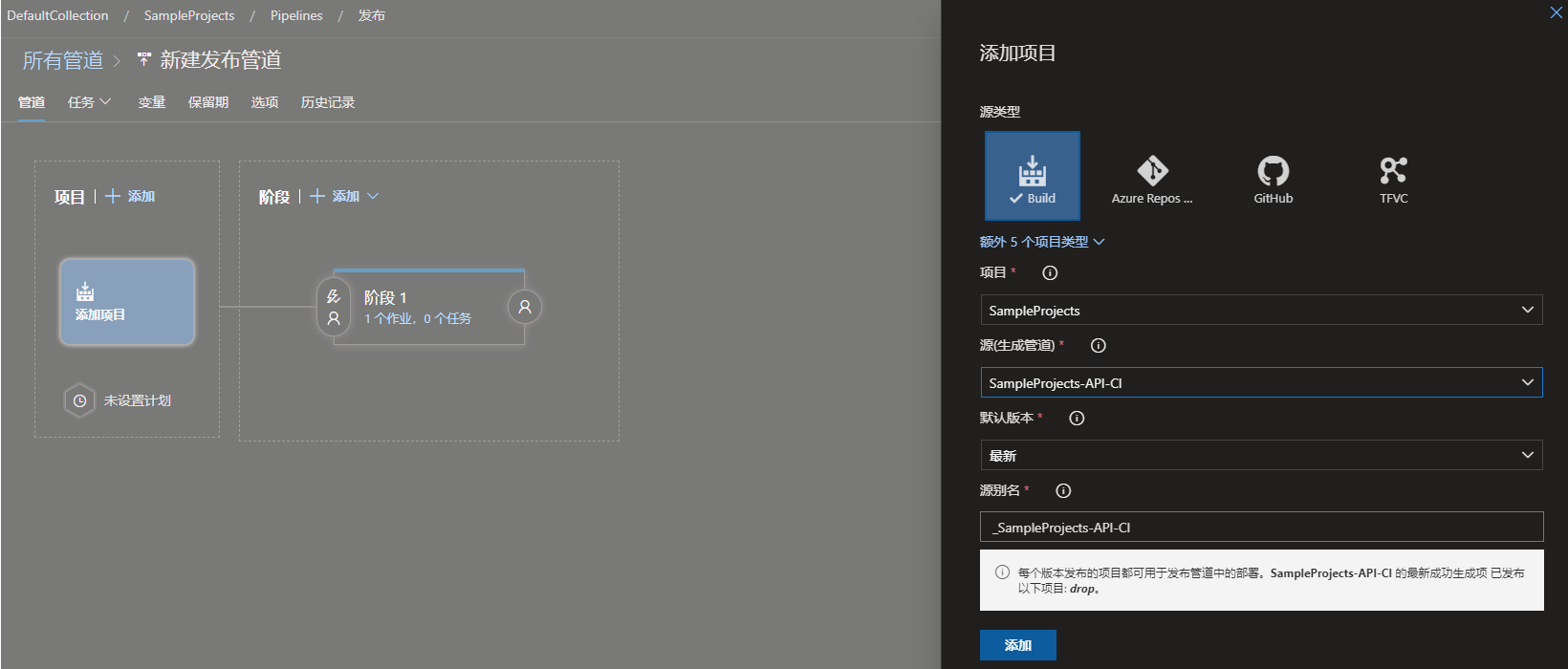Click the 未设置计划 schedule clock icon

(80, 400)
